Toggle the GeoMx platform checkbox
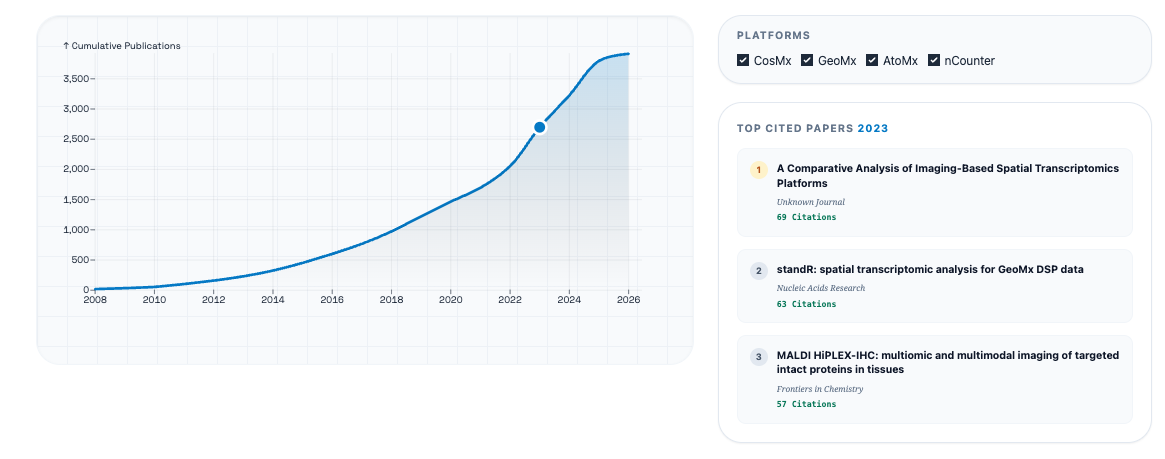 click(807, 60)
